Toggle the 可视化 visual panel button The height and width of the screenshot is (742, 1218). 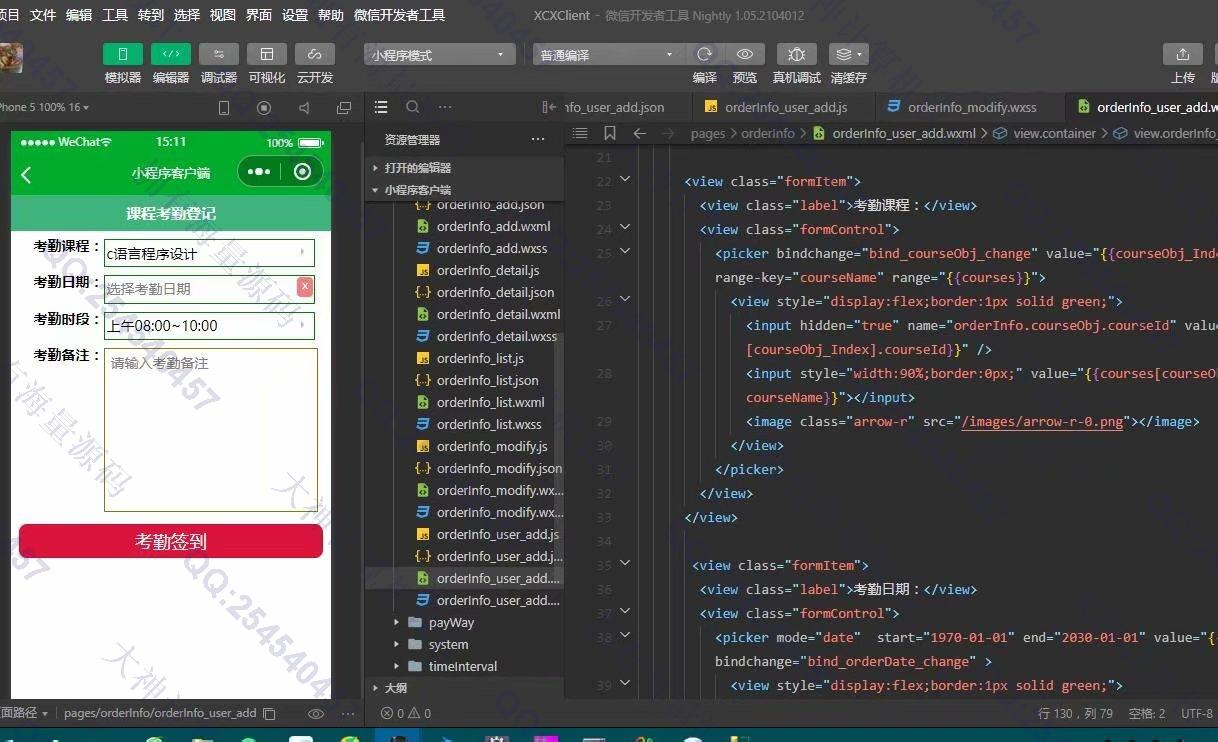[267, 54]
